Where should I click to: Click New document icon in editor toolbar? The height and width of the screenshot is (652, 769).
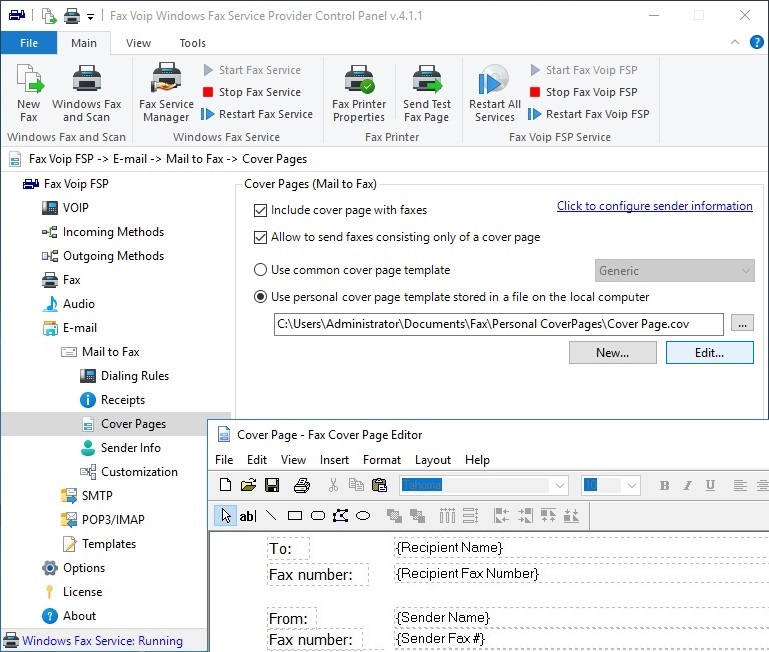coord(225,485)
